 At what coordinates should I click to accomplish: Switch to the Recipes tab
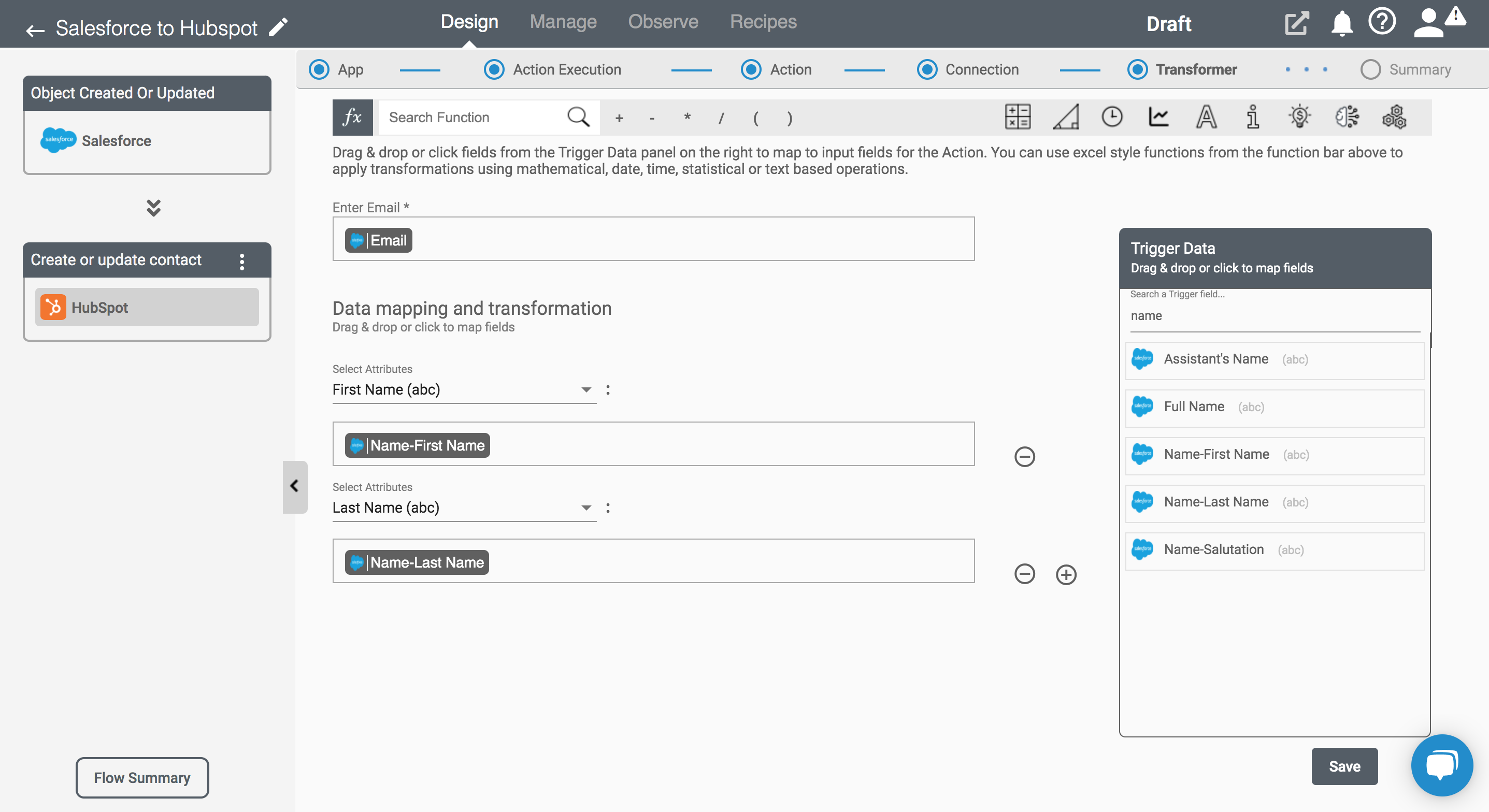763,22
